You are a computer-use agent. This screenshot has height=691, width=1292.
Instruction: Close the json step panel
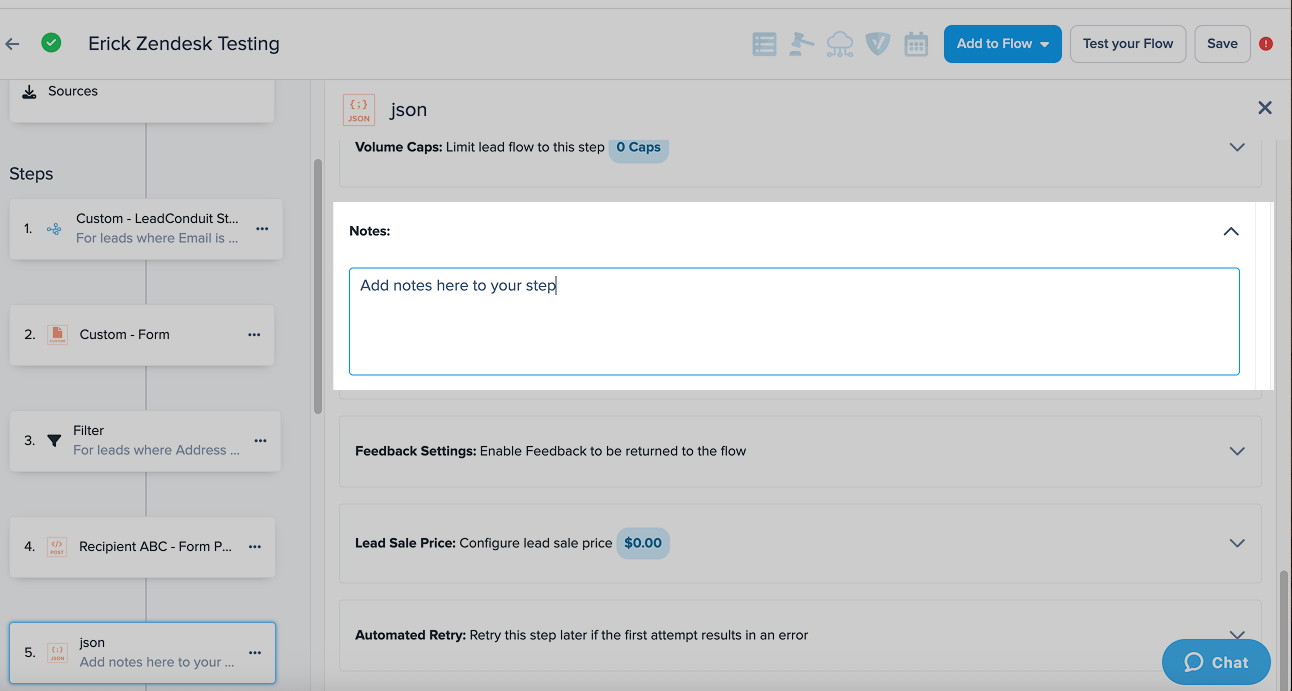coord(1265,108)
